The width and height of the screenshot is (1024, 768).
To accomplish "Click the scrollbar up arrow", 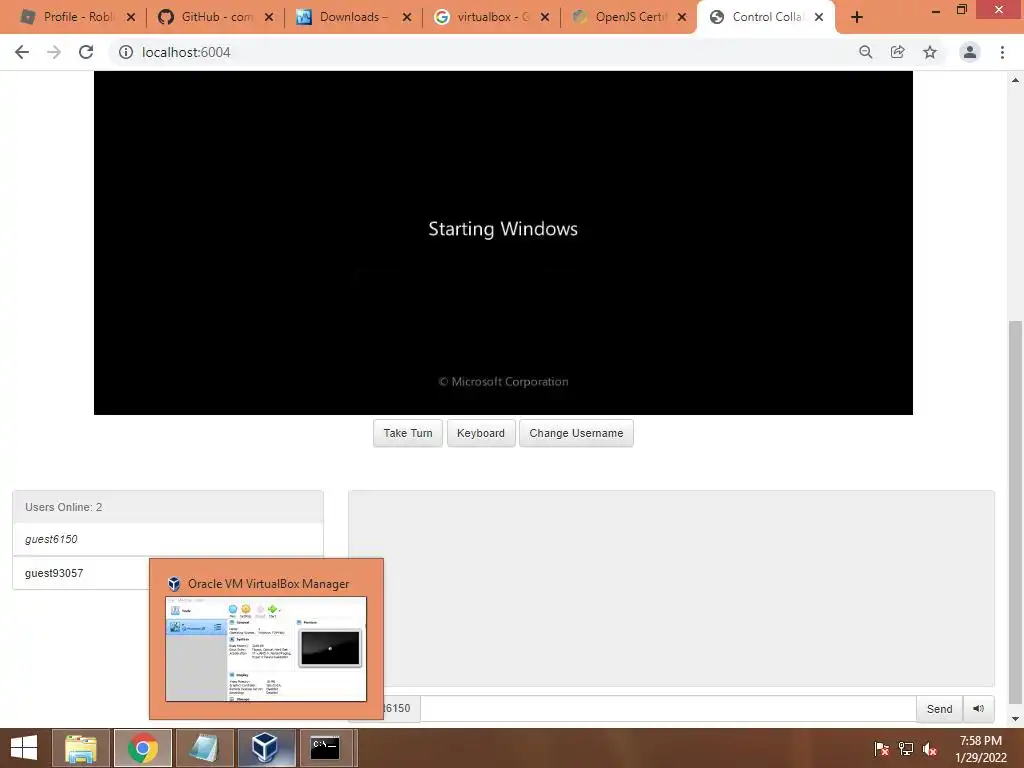I will click(x=1015, y=80).
